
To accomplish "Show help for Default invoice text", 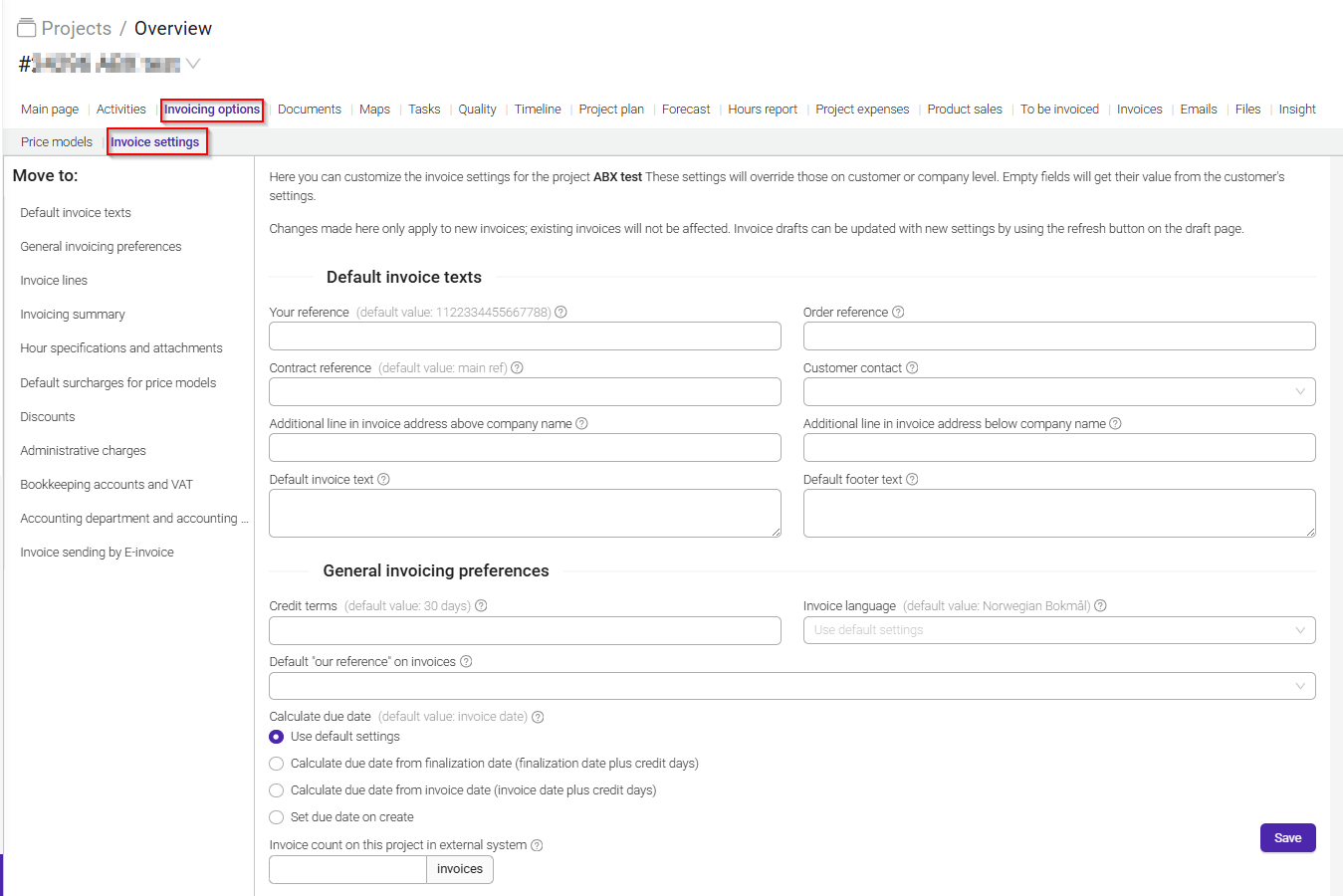I will pyautogui.click(x=383, y=480).
